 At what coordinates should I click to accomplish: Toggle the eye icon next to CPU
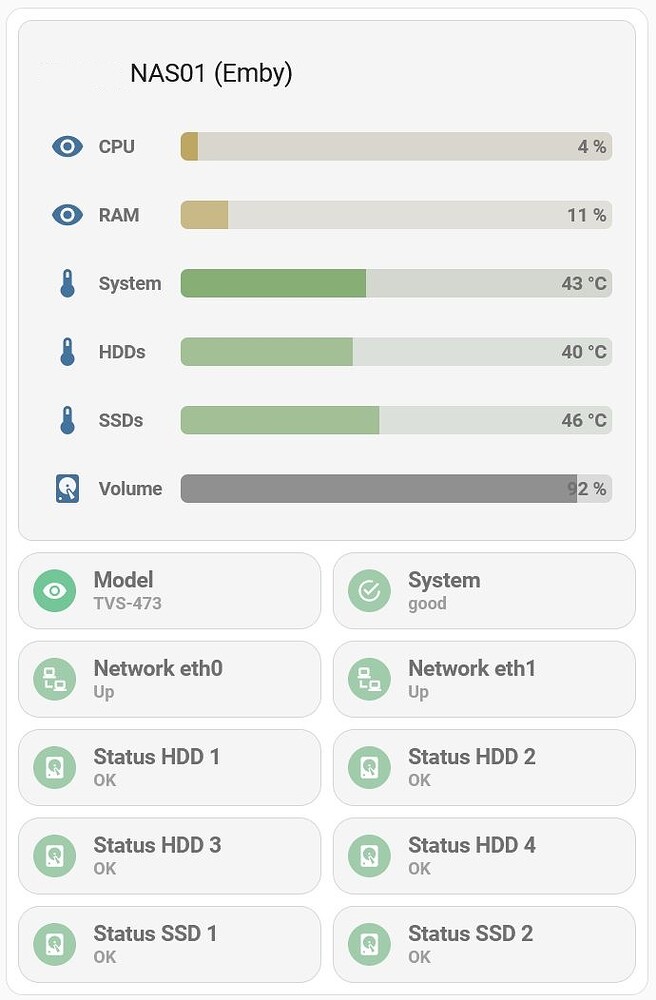[x=67, y=146]
